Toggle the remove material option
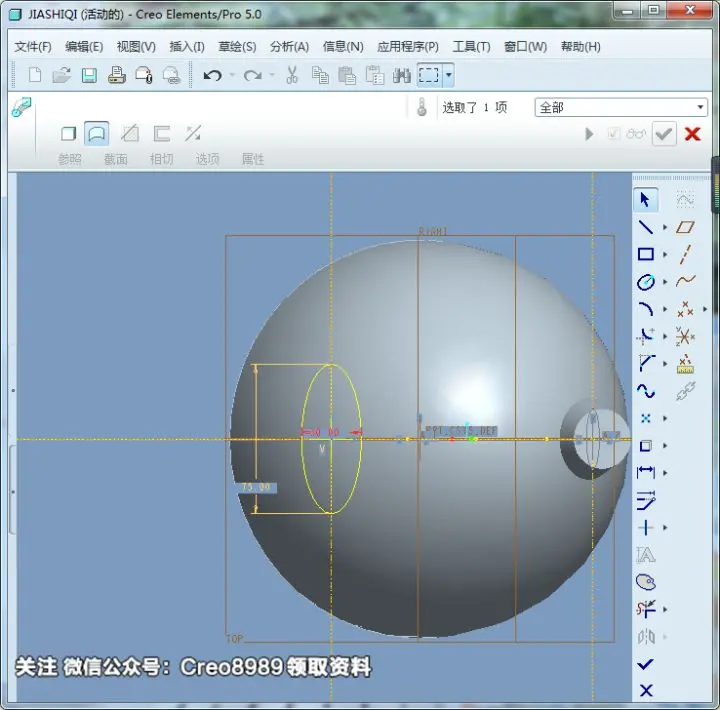Image resolution: width=720 pixels, height=710 pixels. coord(130,134)
